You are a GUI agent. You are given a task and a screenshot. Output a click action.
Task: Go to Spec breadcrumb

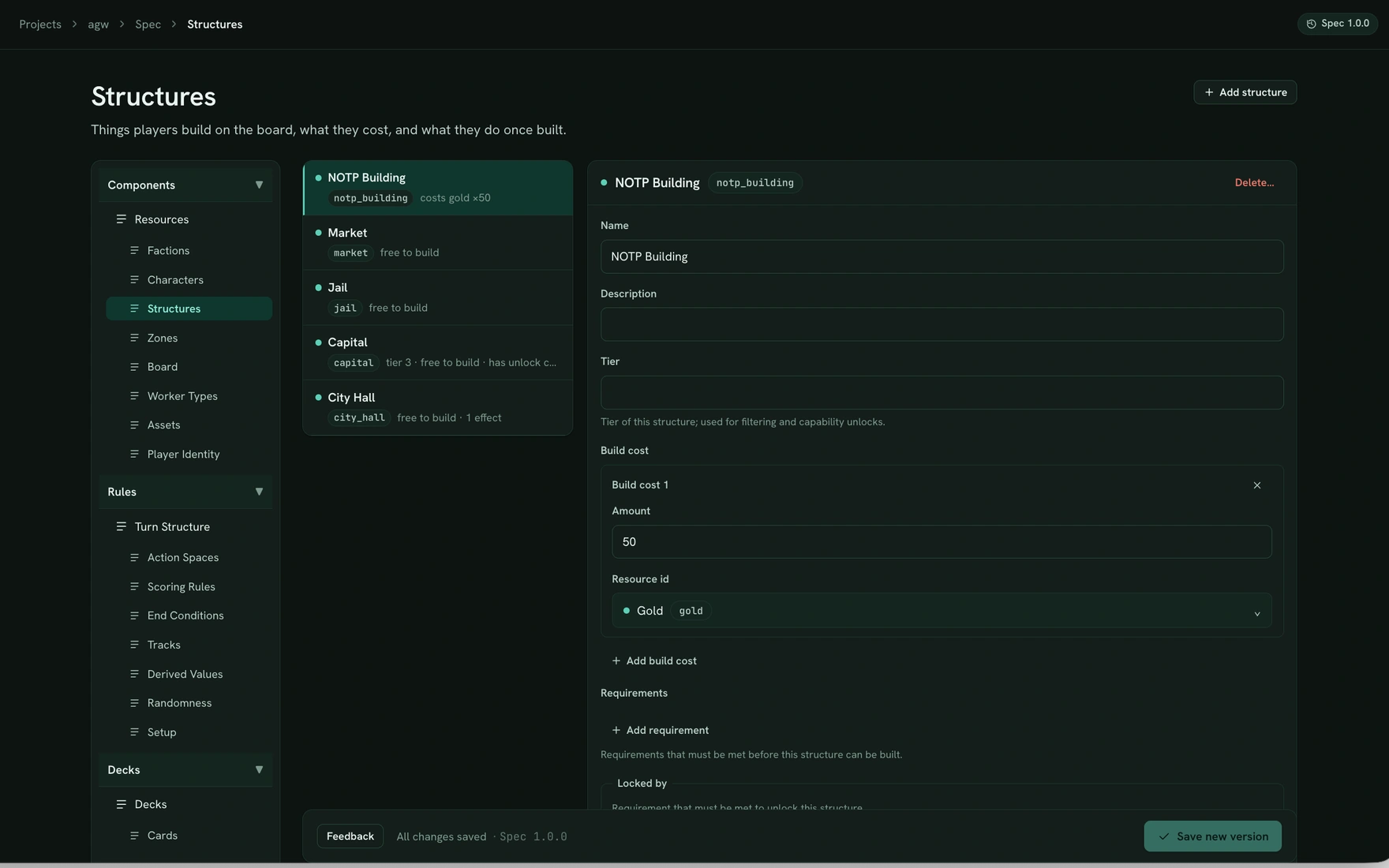coord(148,24)
